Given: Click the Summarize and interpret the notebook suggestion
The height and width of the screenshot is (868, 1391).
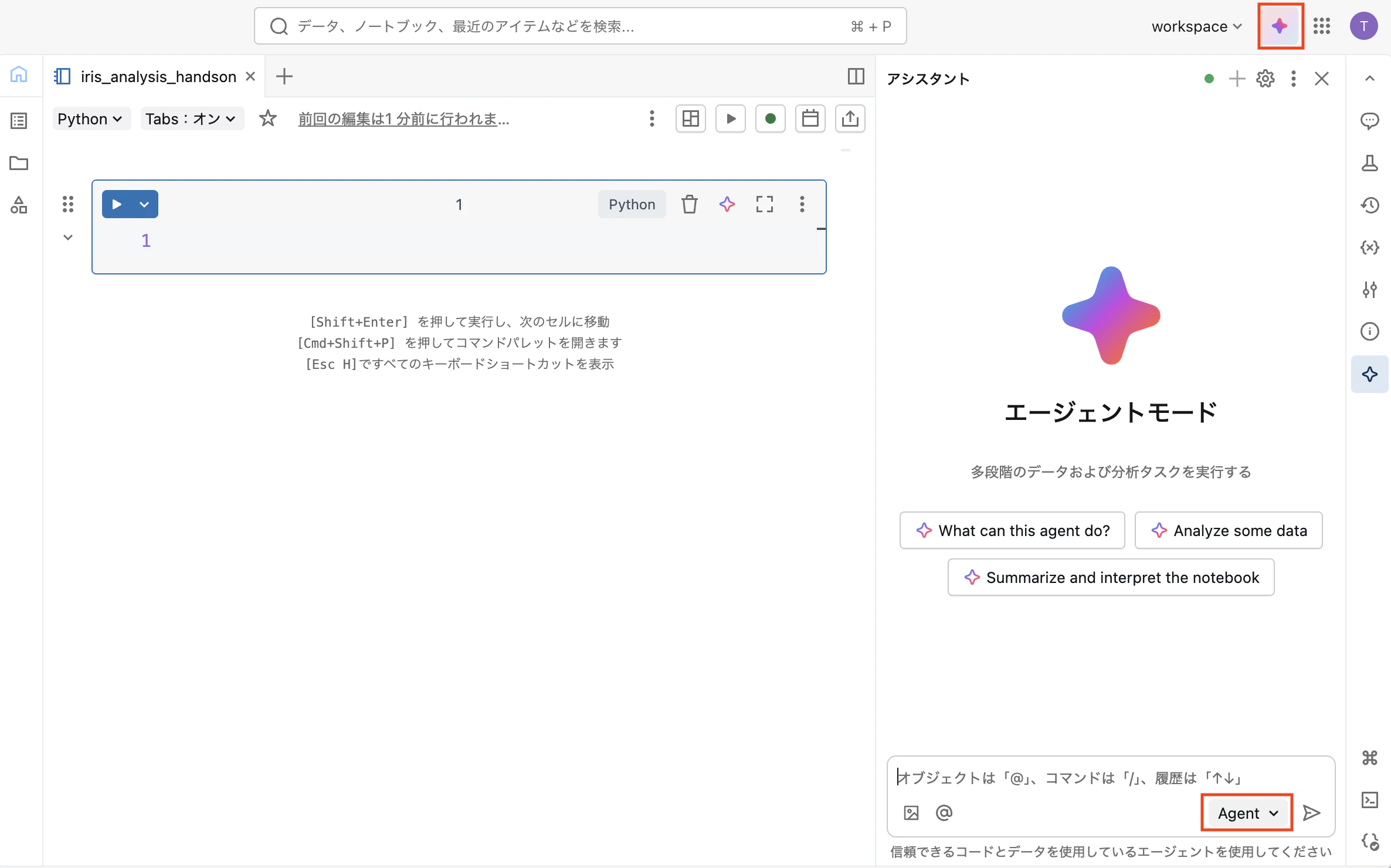Looking at the screenshot, I should (1110, 577).
